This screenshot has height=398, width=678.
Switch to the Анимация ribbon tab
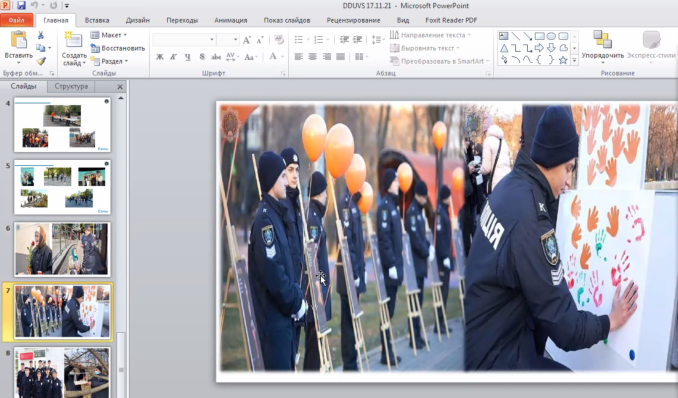coord(231,20)
